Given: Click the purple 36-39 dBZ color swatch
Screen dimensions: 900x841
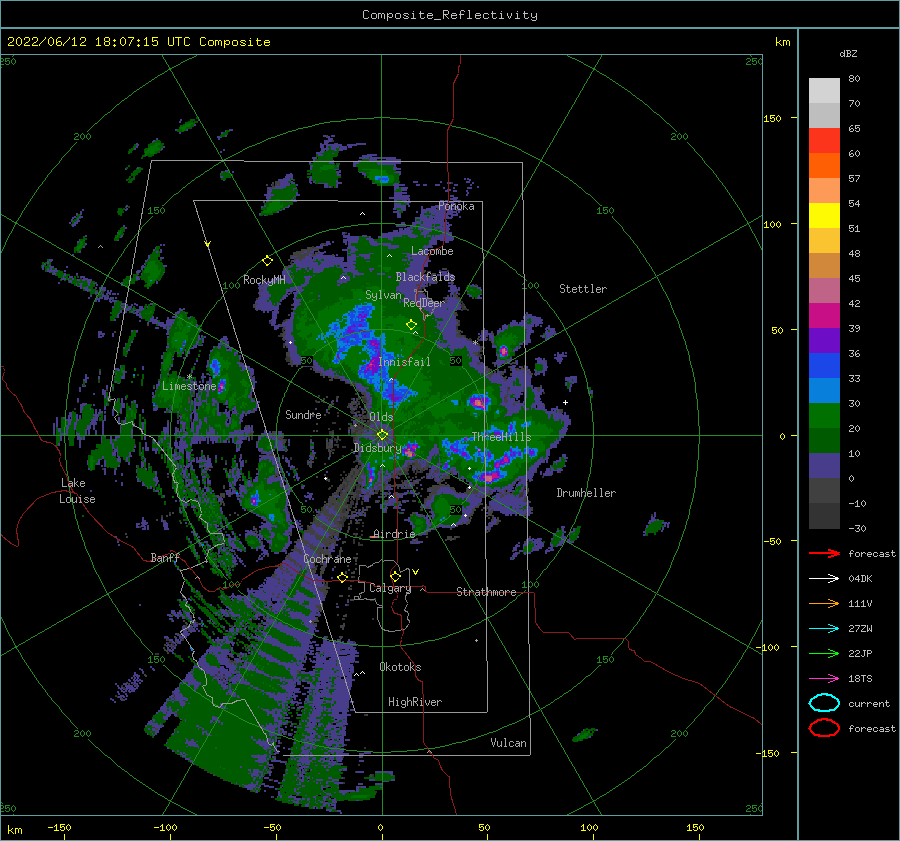Looking at the screenshot, I should (x=824, y=341).
